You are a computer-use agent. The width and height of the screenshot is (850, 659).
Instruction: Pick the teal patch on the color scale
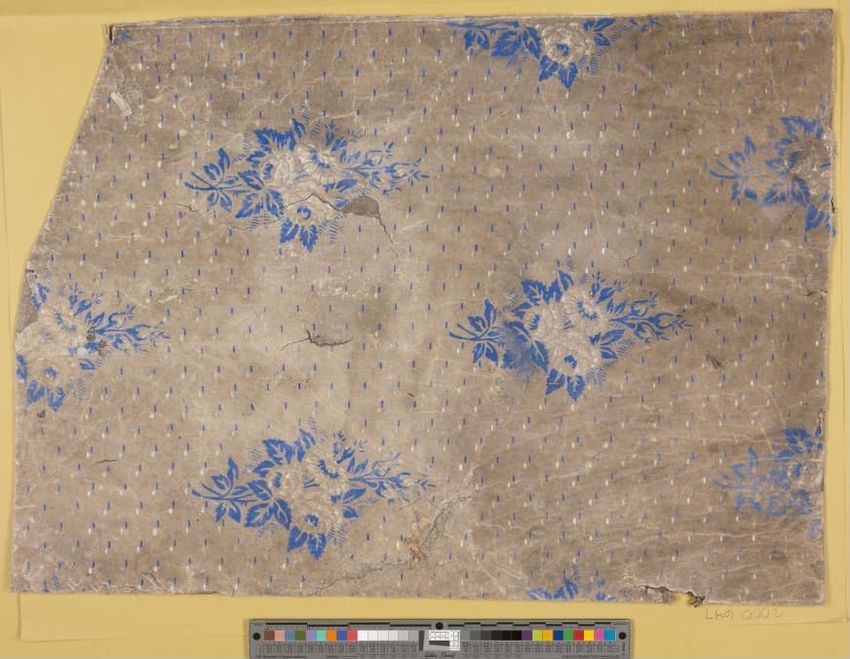[321, 635]
